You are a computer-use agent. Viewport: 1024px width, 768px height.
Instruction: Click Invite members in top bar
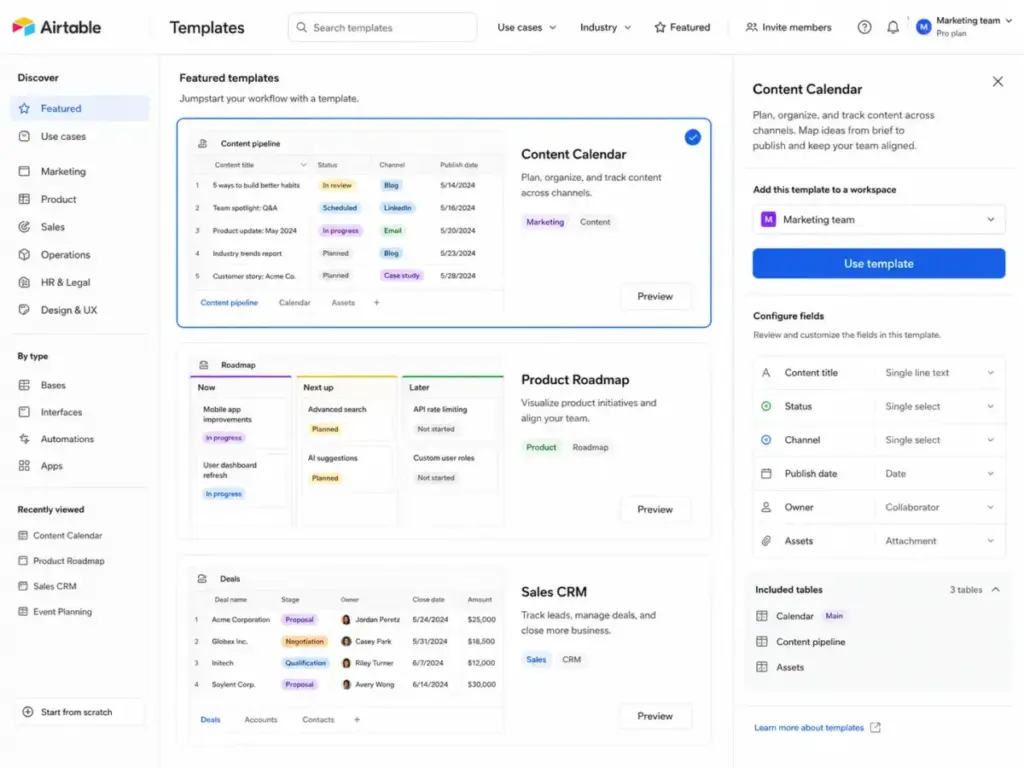(788, 27)
